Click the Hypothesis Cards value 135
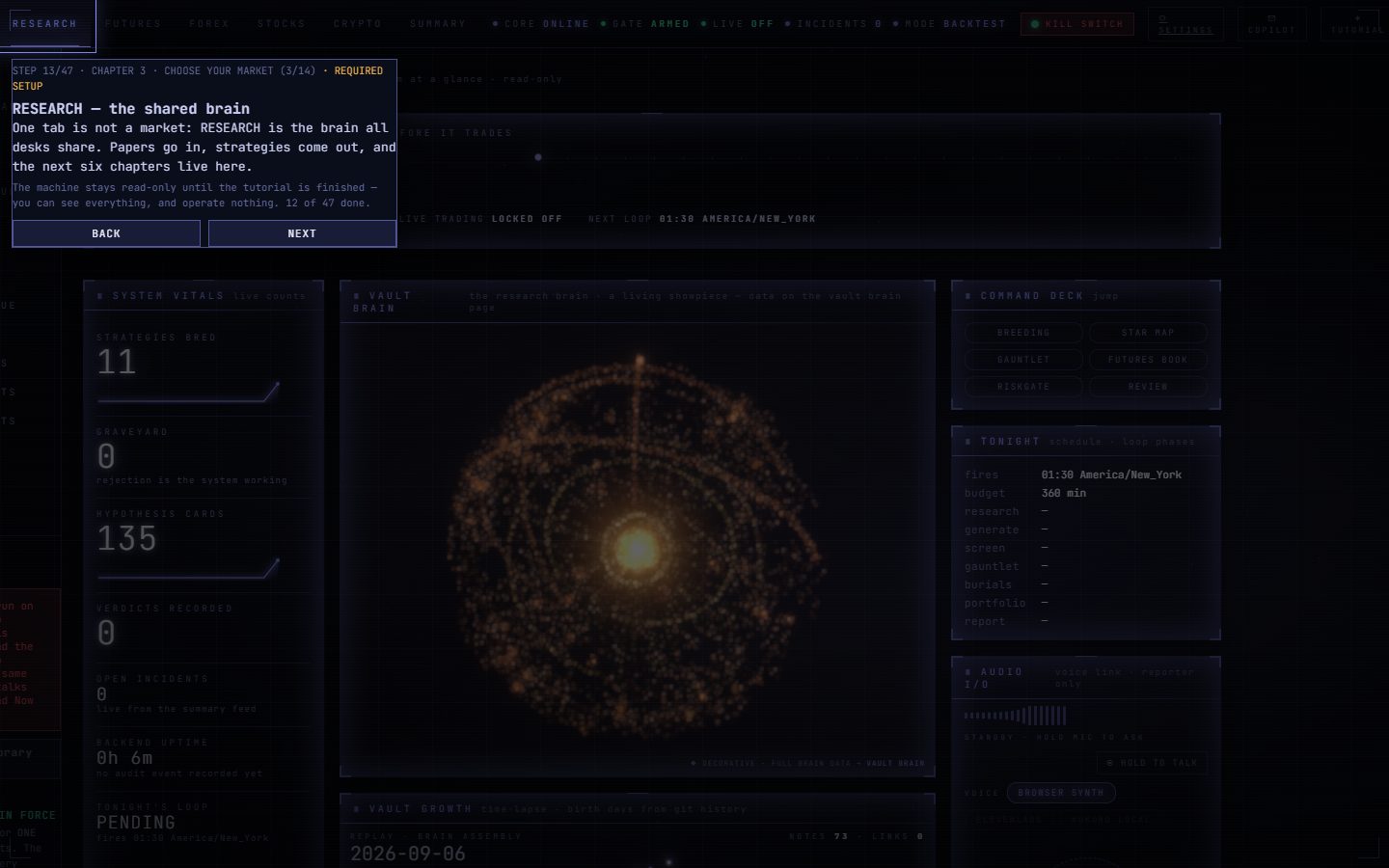1389x868 pixels. click(126, 539)
